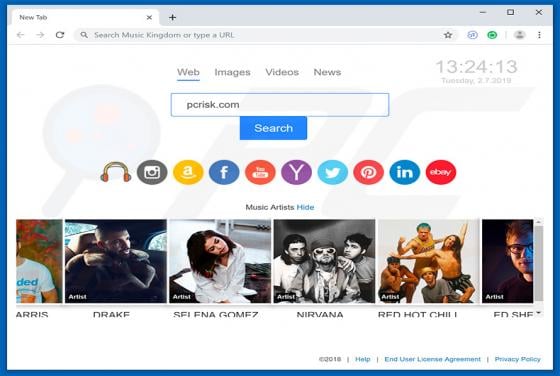Click the search box containing pcrisk.com
Viewport: 560px width, 376px height.
[x=280, y=105]
